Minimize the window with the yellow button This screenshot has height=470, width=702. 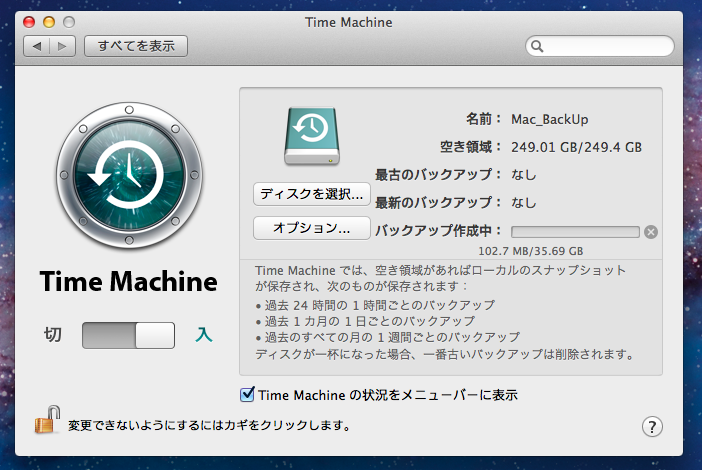(x=49, y=22)
